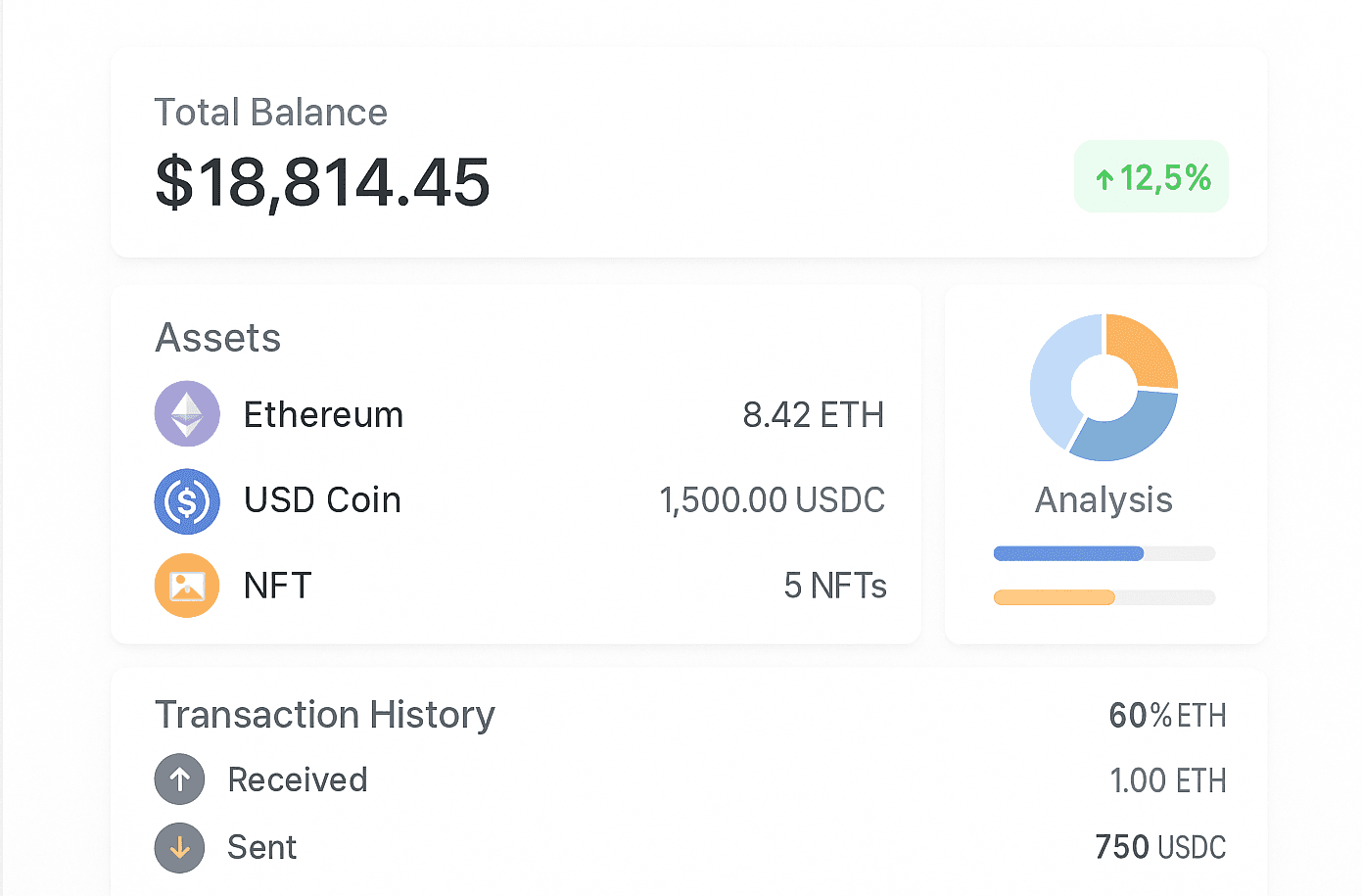This screenshot has width=1362, height=896.
Task: Click the image icon inside the NFT badge
Action: click(x=187, y=586)
